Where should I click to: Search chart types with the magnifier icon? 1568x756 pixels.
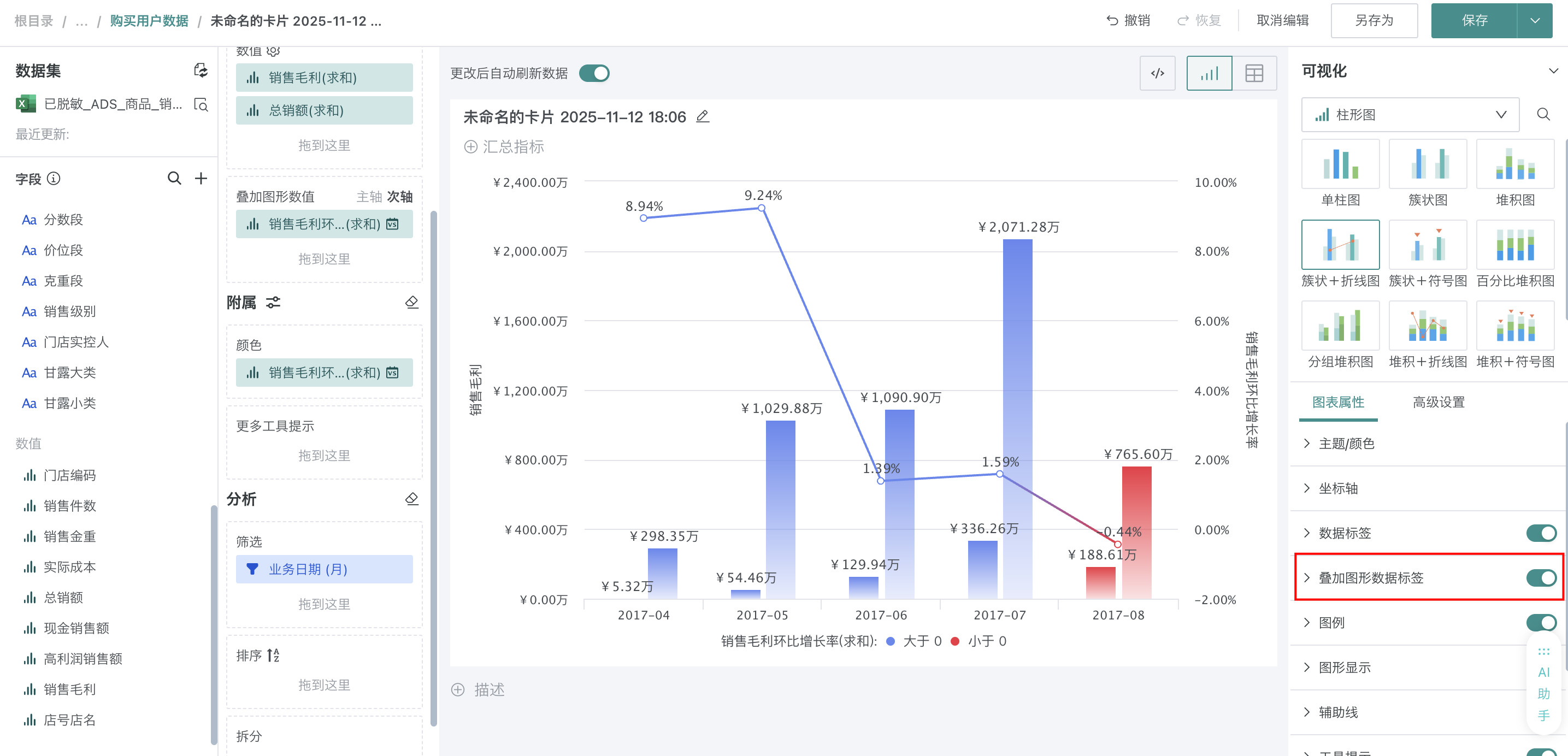point(1543,114)
